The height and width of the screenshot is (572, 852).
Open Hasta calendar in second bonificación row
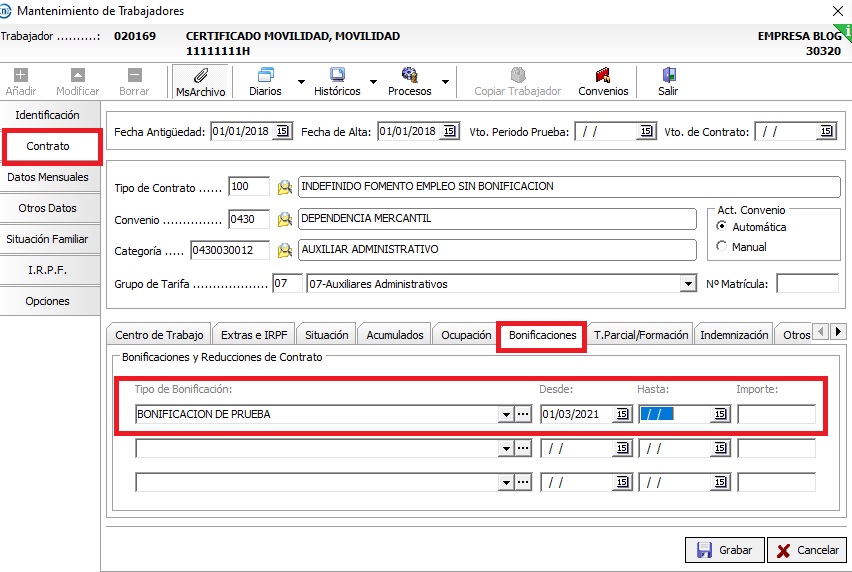coord(721,448)
